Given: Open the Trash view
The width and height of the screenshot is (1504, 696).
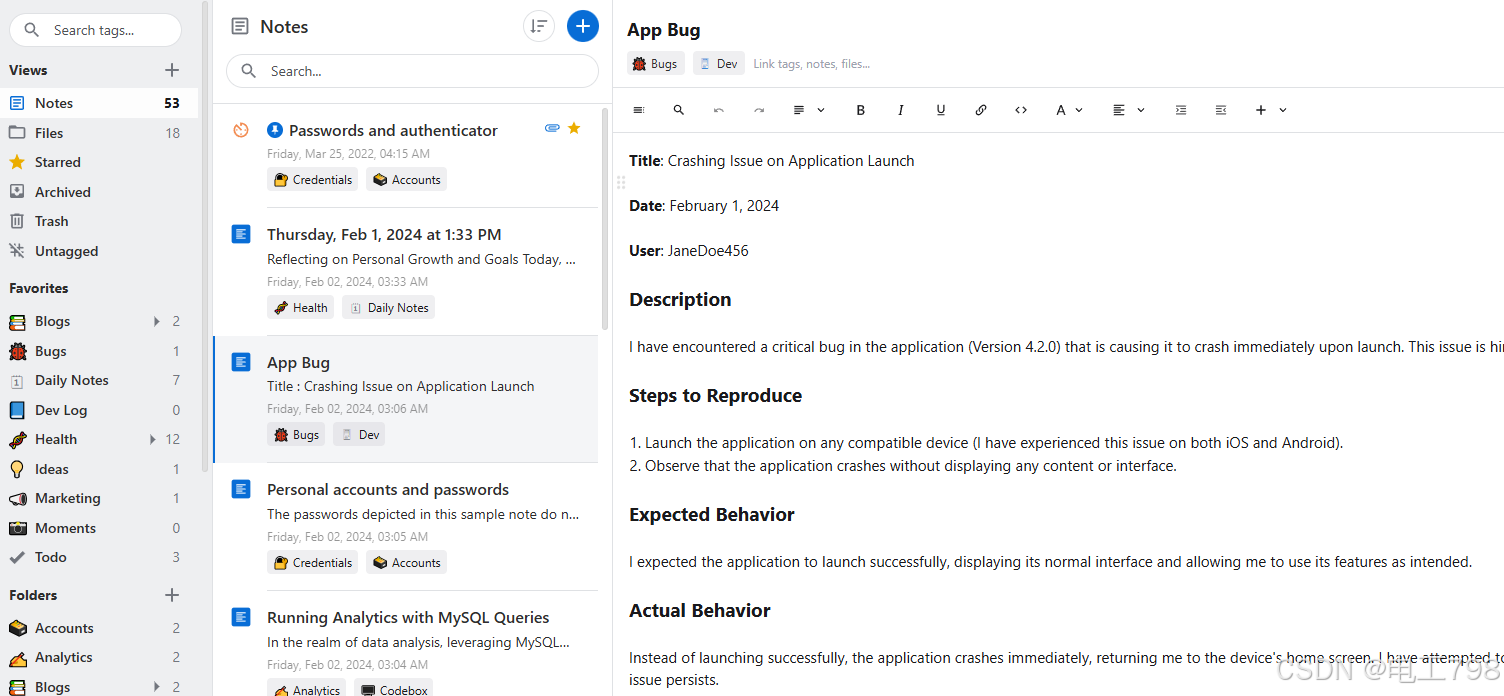Looking at the screenshot, I should pos(100,221).
